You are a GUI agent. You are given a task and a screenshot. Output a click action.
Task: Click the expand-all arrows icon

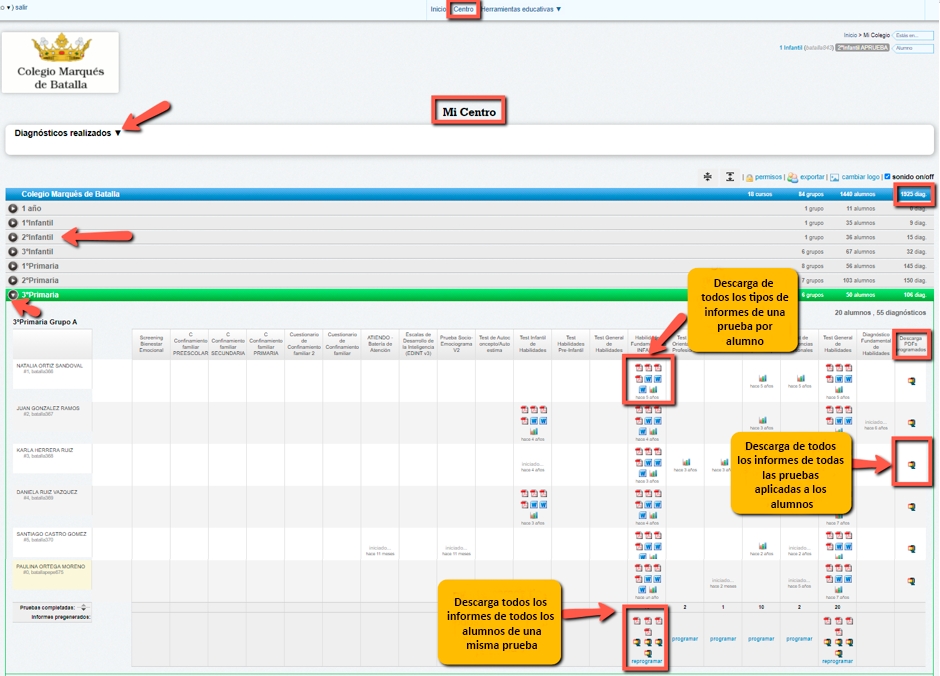[708, 177]
